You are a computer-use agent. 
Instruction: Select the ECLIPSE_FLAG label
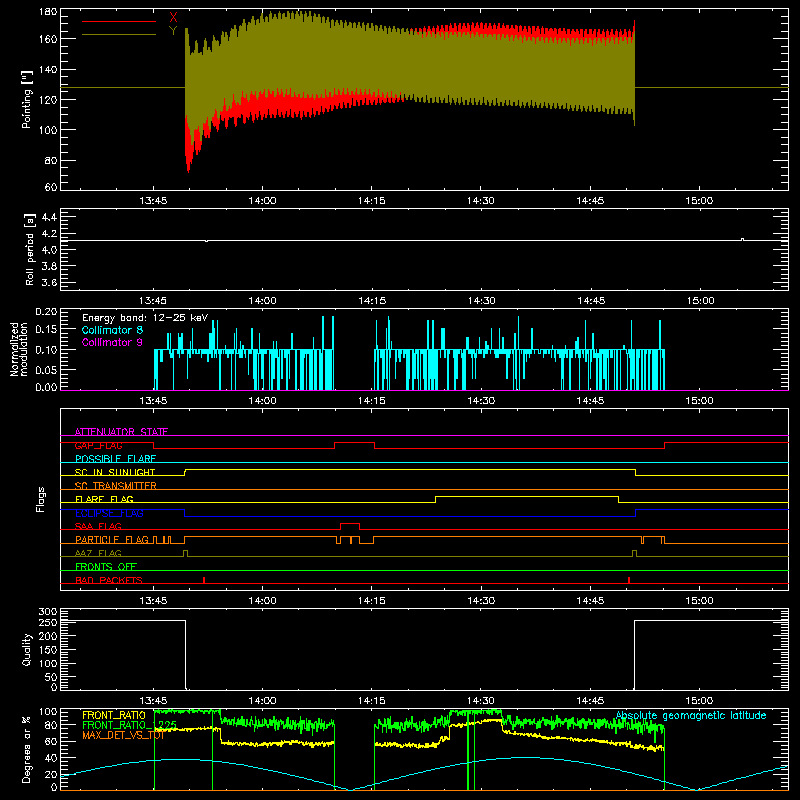pos(109,513)
